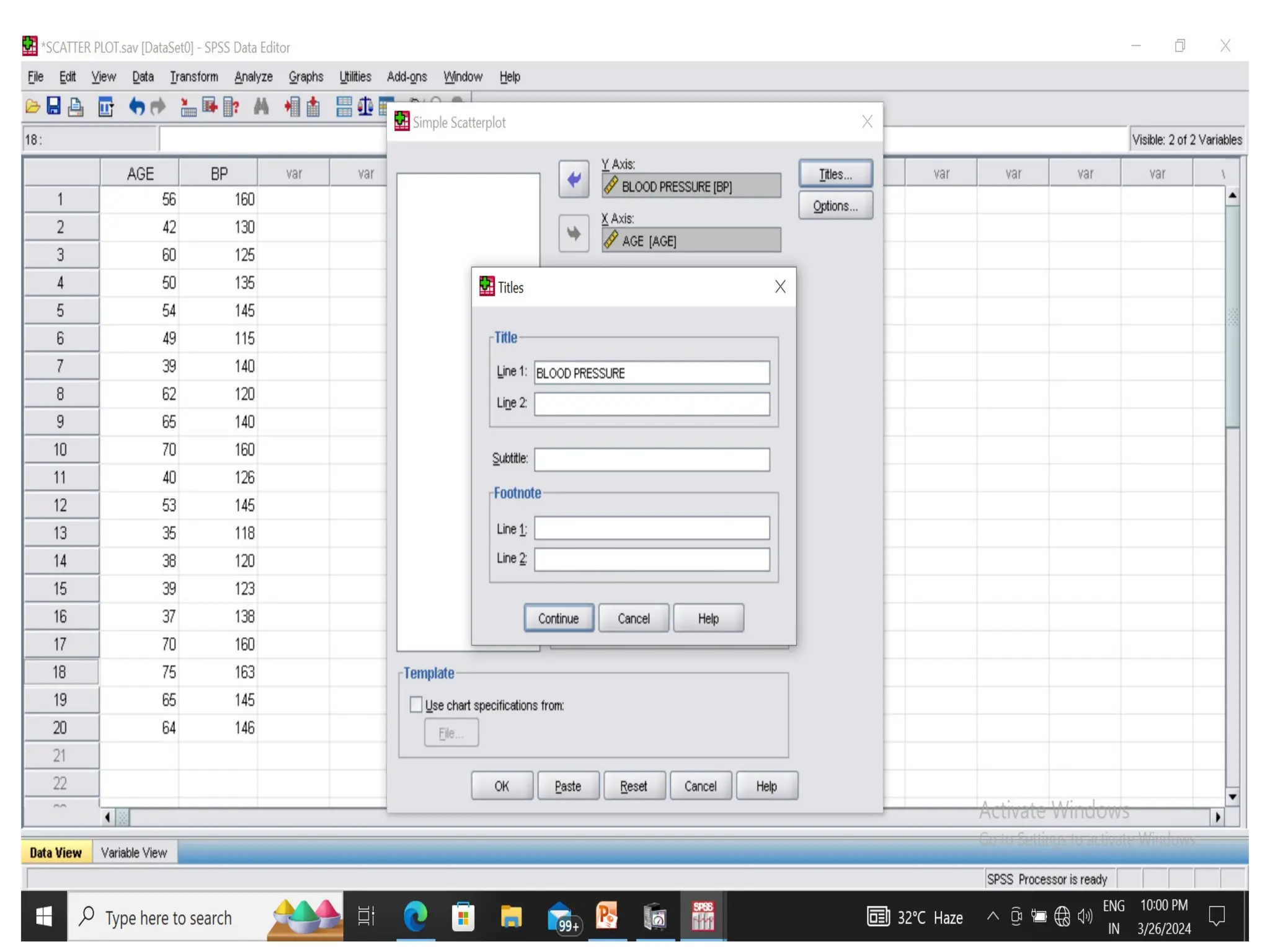The image size is (1270, 952).
Task: Click the Open data document folder icon
Action: [32, 107]
